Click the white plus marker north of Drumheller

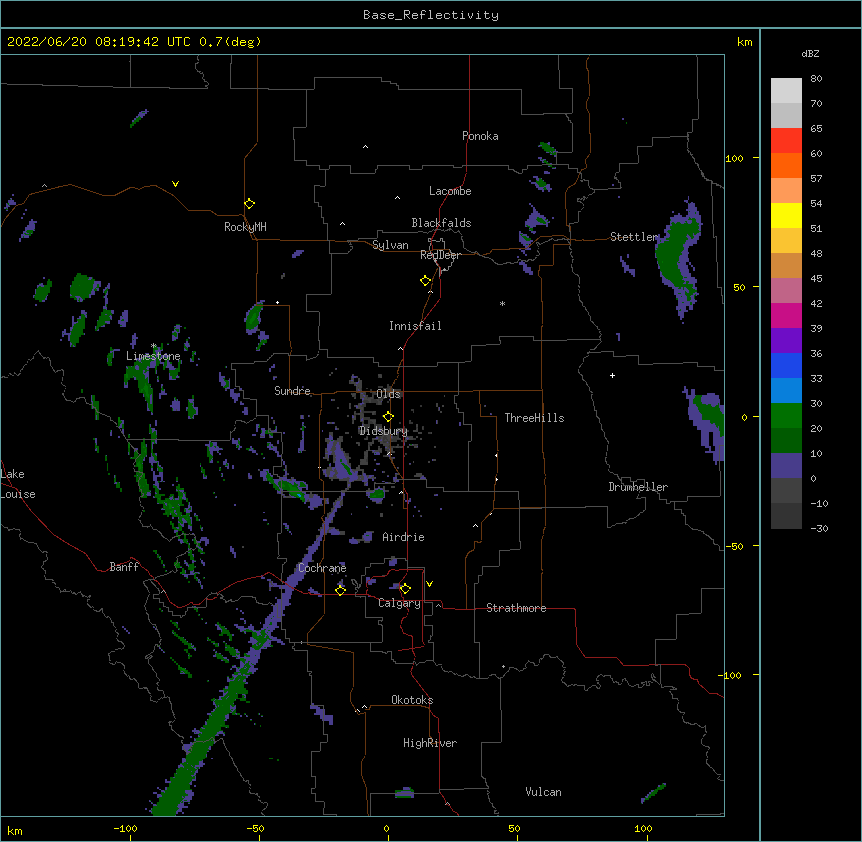[x=612, y=375]
